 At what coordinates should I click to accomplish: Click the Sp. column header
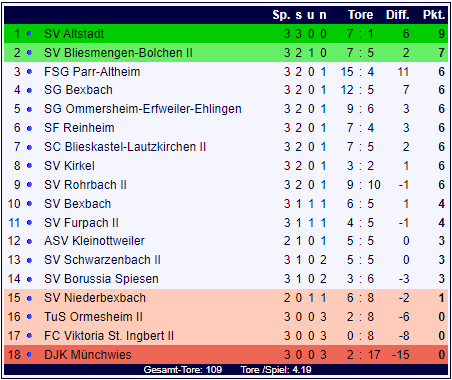pyautogui.click(x=281, y=15)
